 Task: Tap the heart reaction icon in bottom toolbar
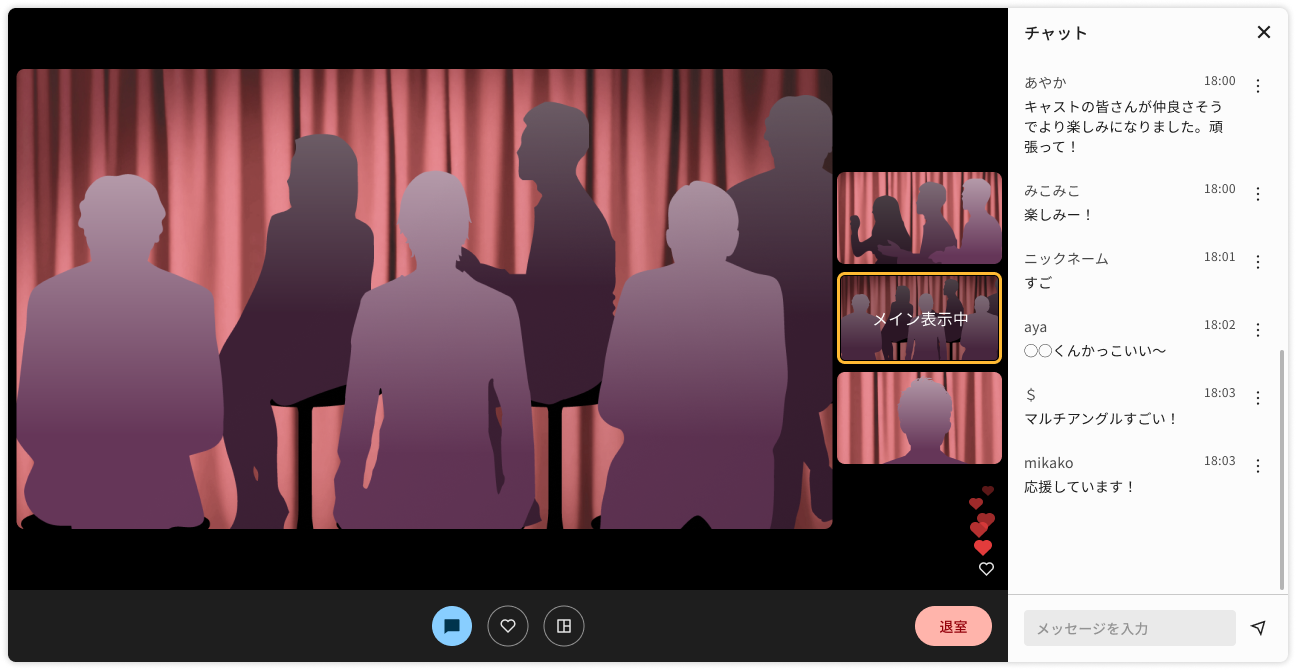pos(508,625)
